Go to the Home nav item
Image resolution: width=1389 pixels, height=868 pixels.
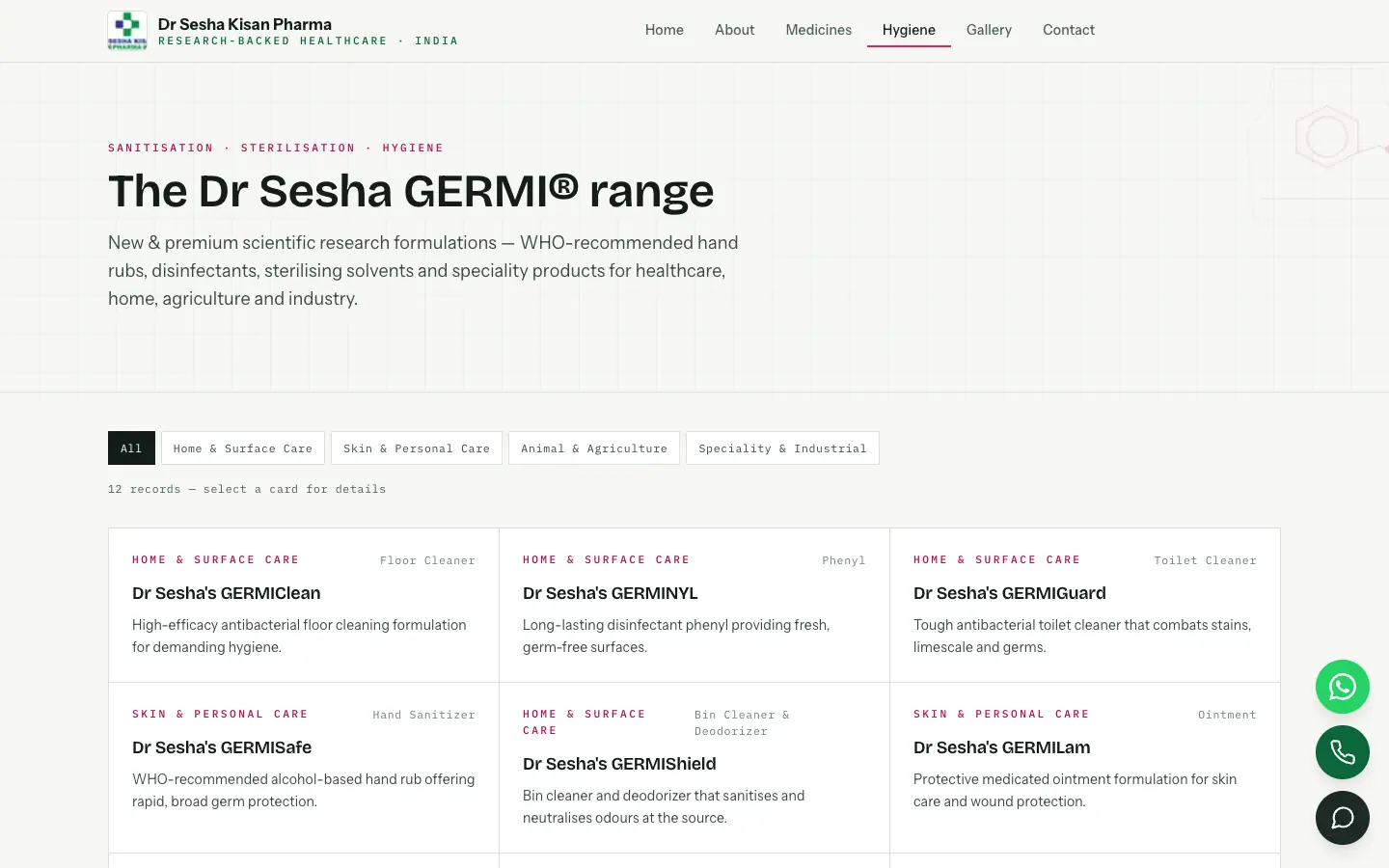click(665, 30)
